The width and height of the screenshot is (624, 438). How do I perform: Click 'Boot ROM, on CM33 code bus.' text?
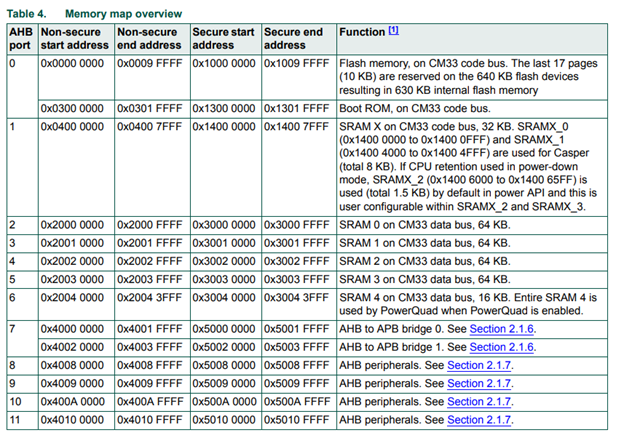coord(415,108)
